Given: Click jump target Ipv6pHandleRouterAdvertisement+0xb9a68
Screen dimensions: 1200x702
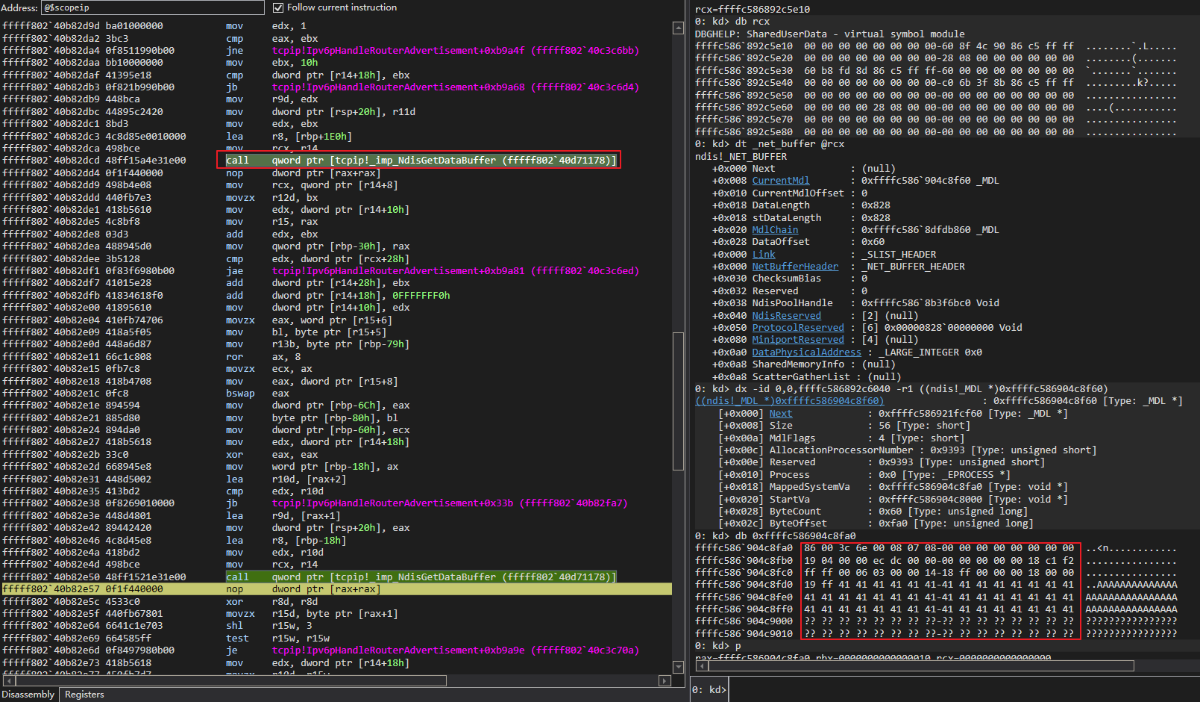Looking at the screenshot, I should pos(455,86).
